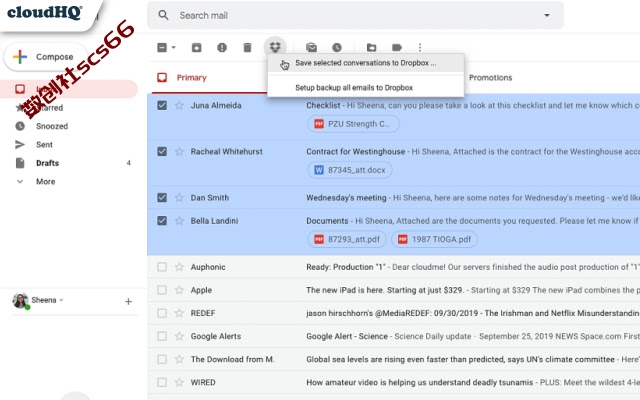
Task: Click the search magnifier icon
Action: pyautogui.click(x=163, y=16)
